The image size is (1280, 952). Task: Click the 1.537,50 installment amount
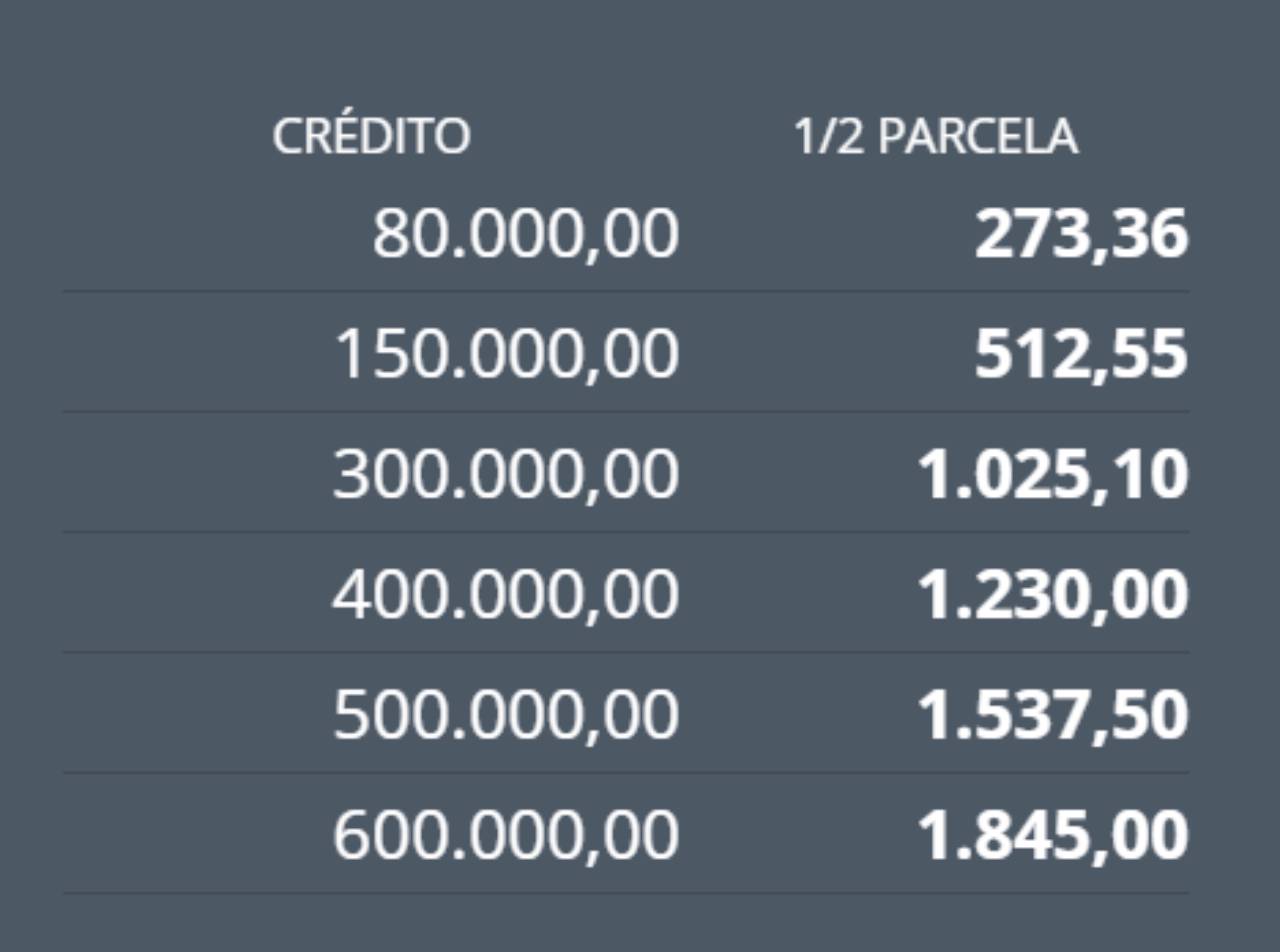pyautogui.click(x=1053, y=715)
